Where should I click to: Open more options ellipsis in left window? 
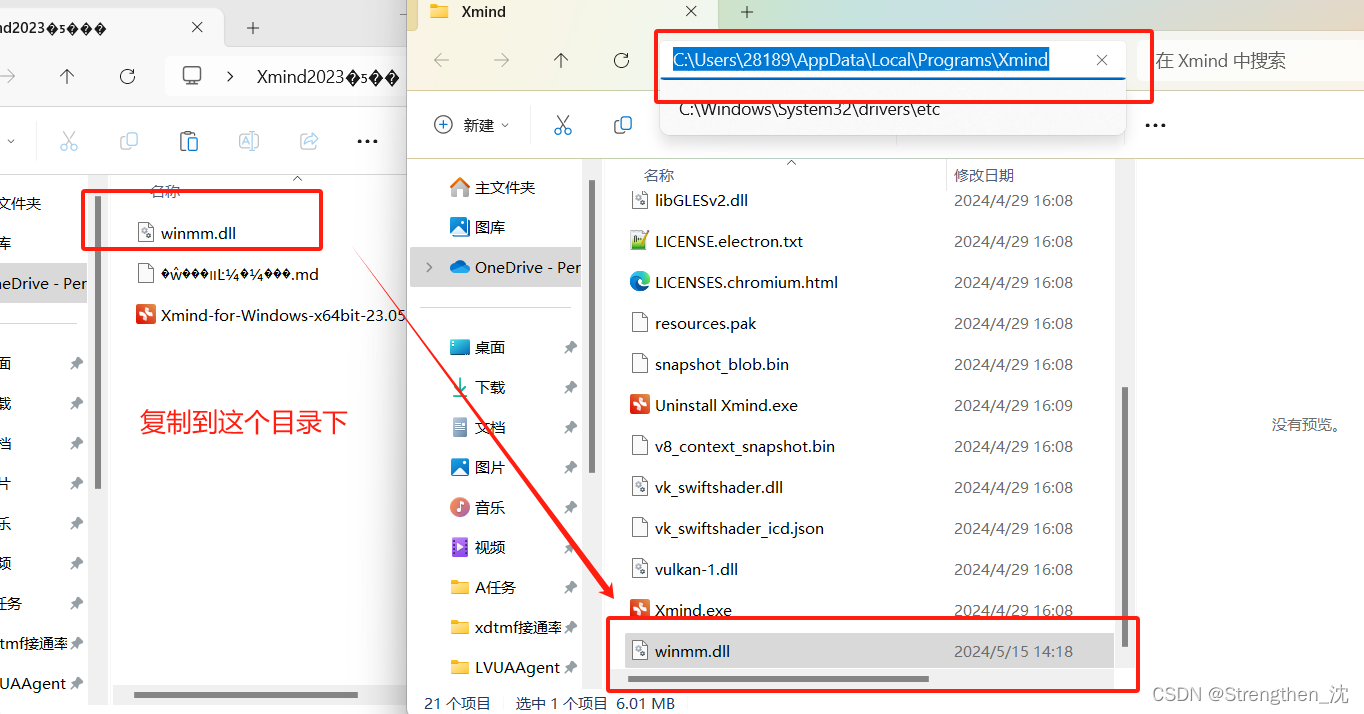pos(367,141)
